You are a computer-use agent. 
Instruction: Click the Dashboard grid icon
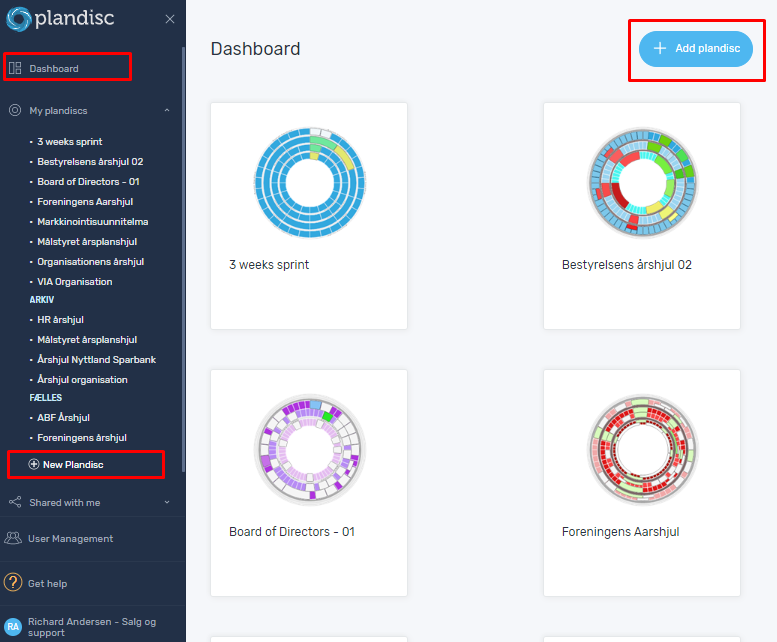[15, 68]
